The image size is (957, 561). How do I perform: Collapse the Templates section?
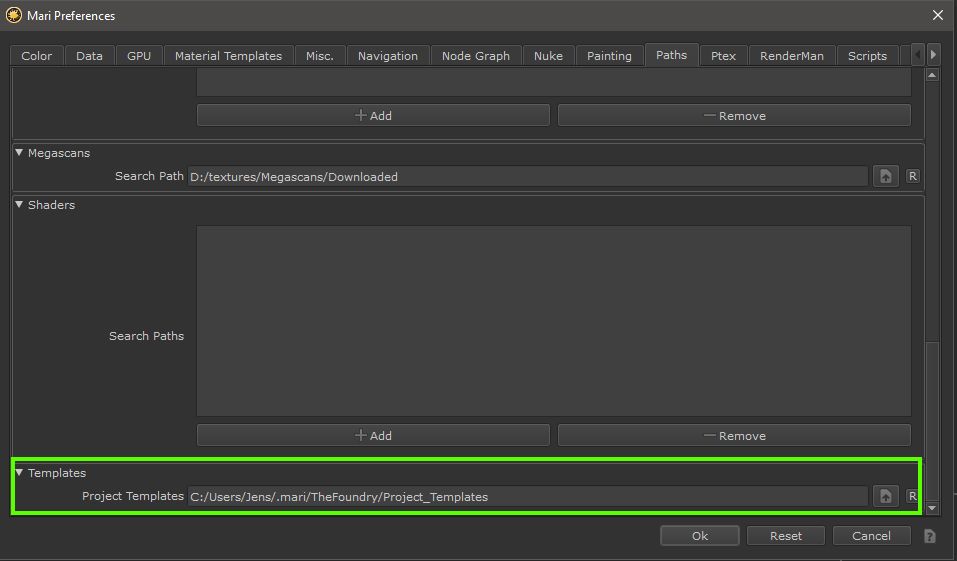(x=19, y=473)
